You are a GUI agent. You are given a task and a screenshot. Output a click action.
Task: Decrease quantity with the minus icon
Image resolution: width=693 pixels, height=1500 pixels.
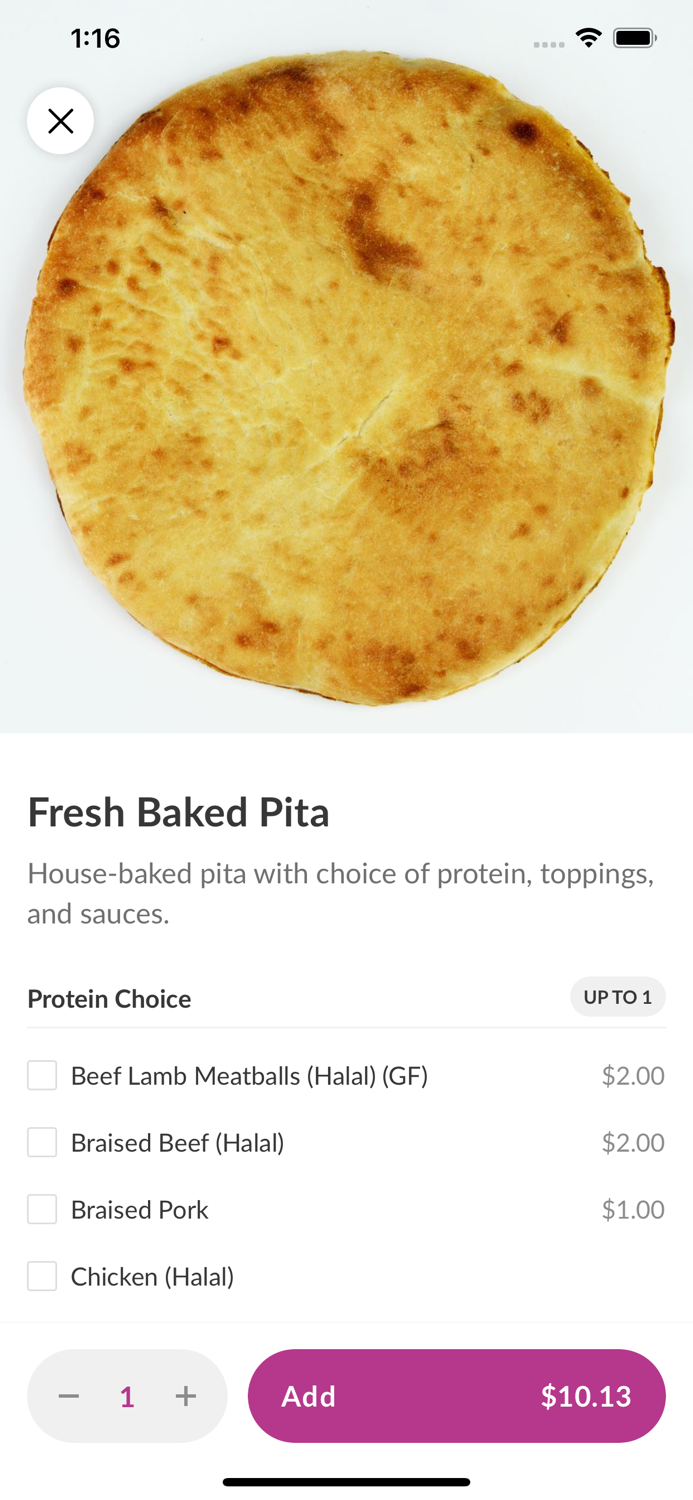click(69, 1396)
